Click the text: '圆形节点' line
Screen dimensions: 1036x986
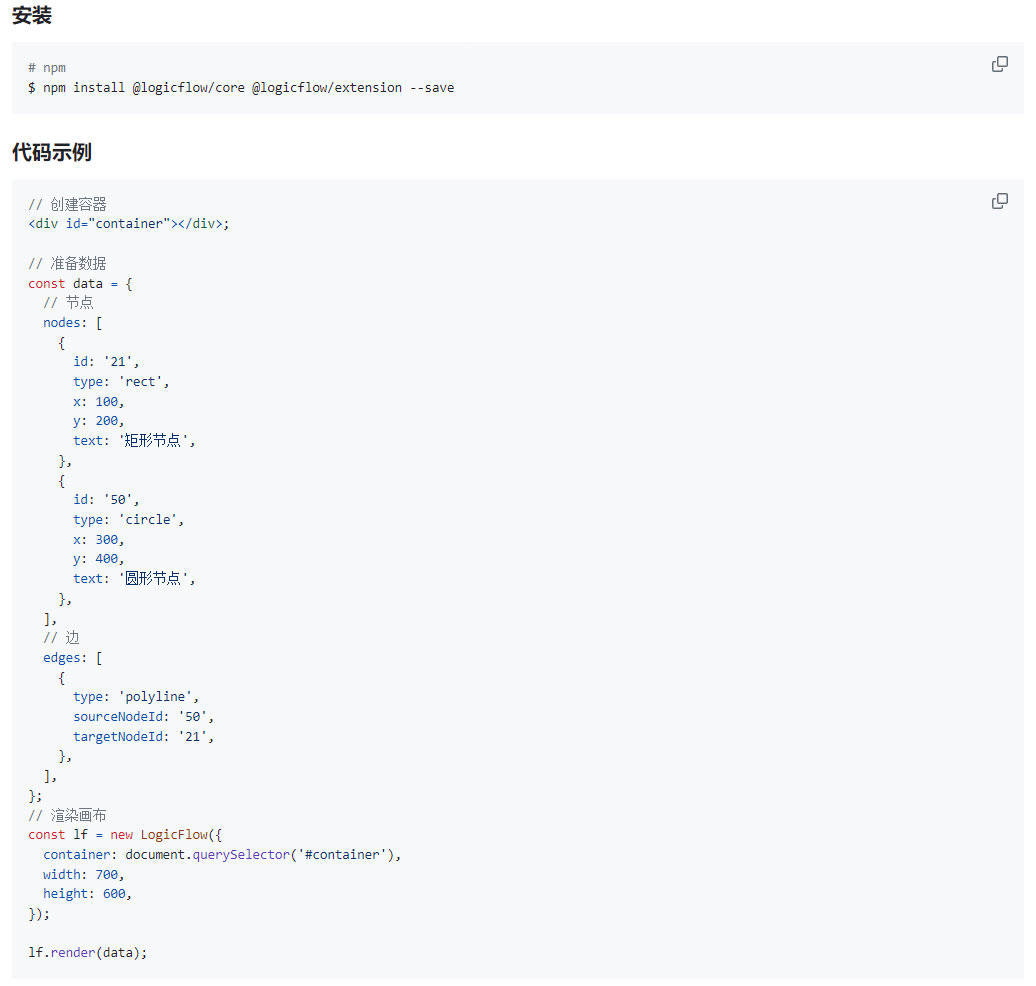coord(134,578)
